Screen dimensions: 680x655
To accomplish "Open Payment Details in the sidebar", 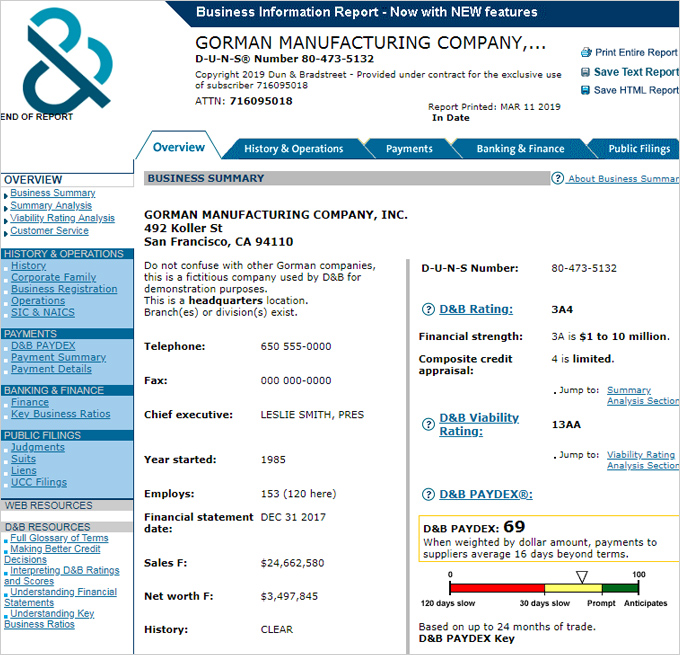I will (52, 369).
